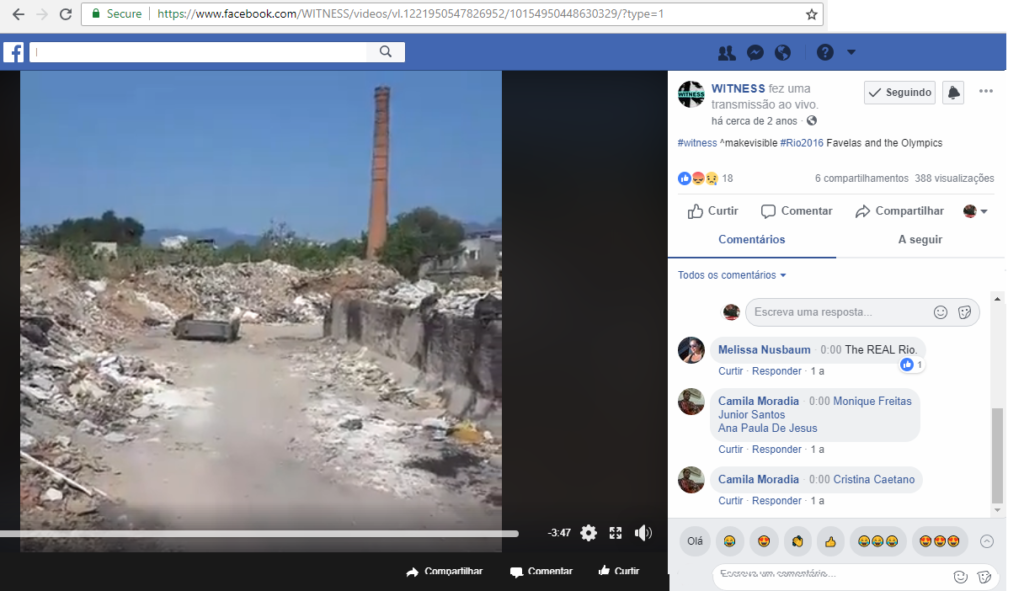Click the Facebook logo icon
The height and width of the screenshot is (591, 1024).
coord(14,53)
